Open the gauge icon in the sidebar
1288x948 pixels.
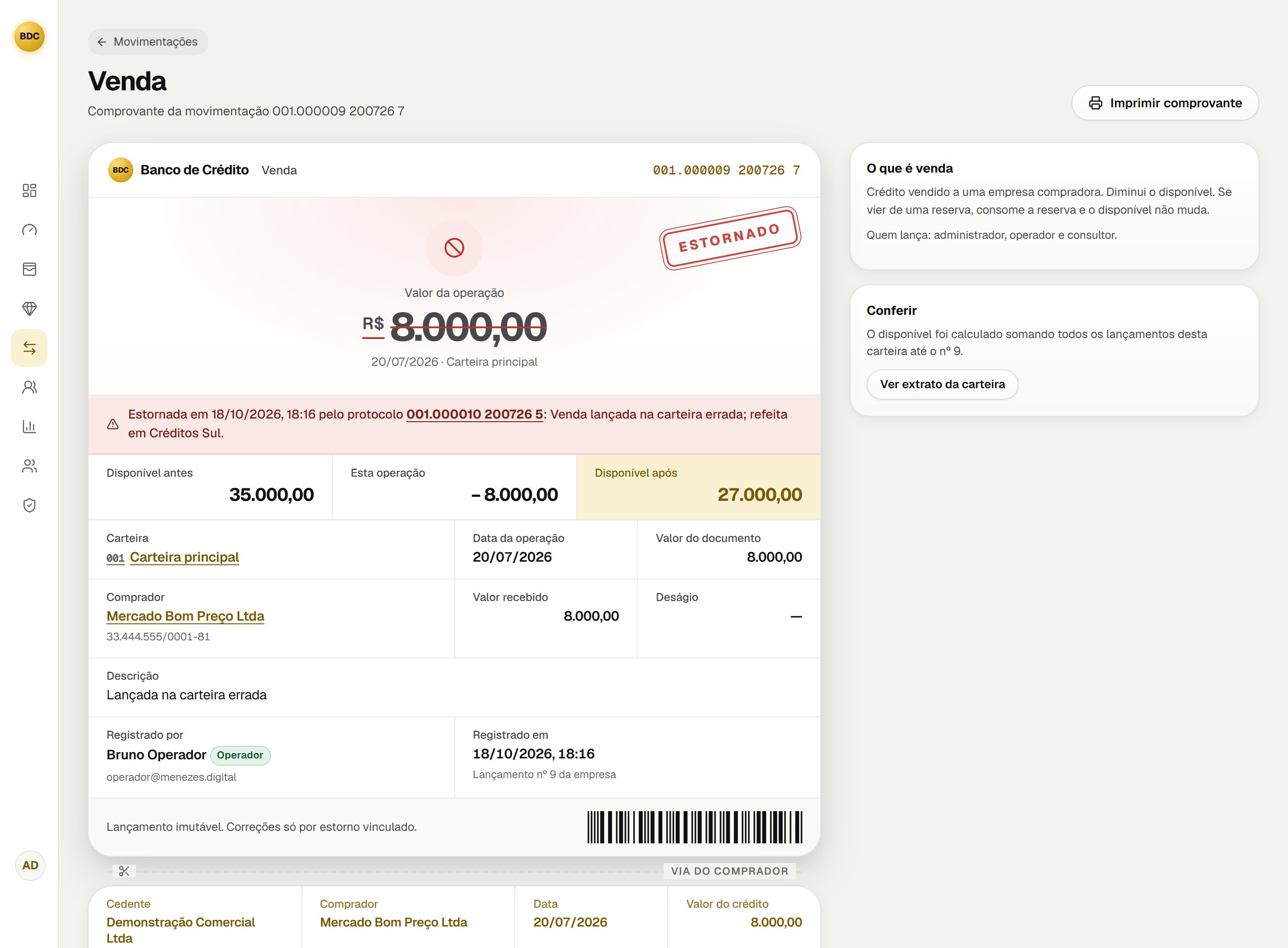tap(29, 230)
